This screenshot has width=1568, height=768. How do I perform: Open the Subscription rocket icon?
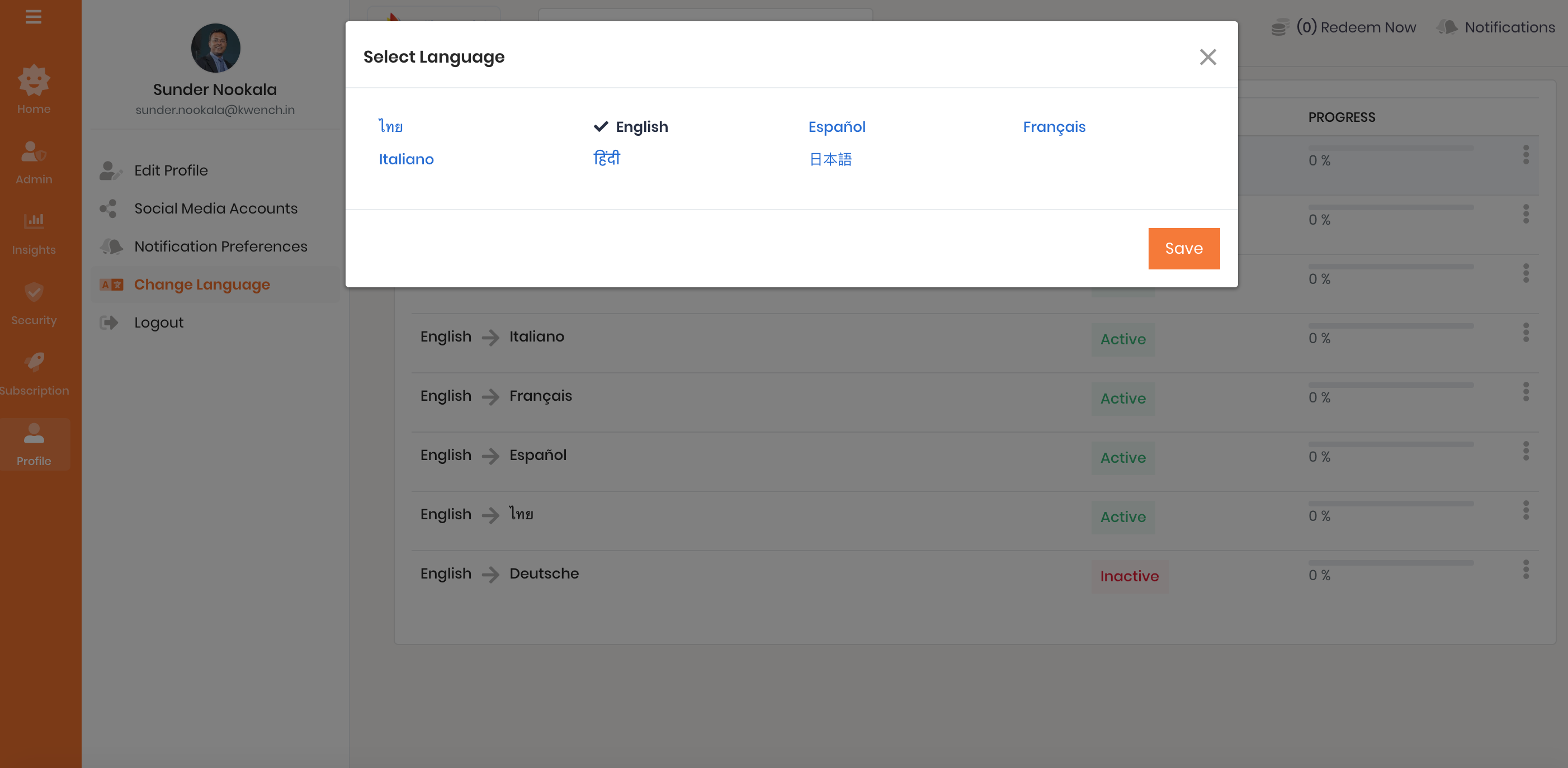point(34,362)
